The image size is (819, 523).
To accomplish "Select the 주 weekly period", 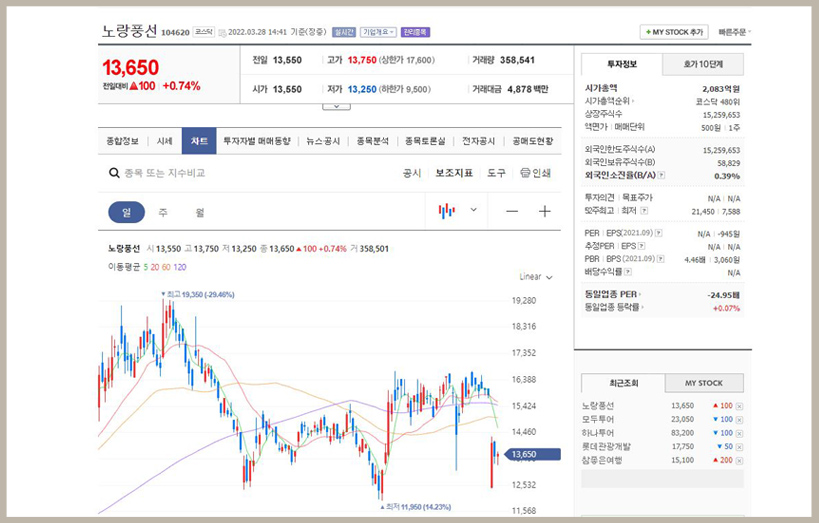I will (163, 212).
